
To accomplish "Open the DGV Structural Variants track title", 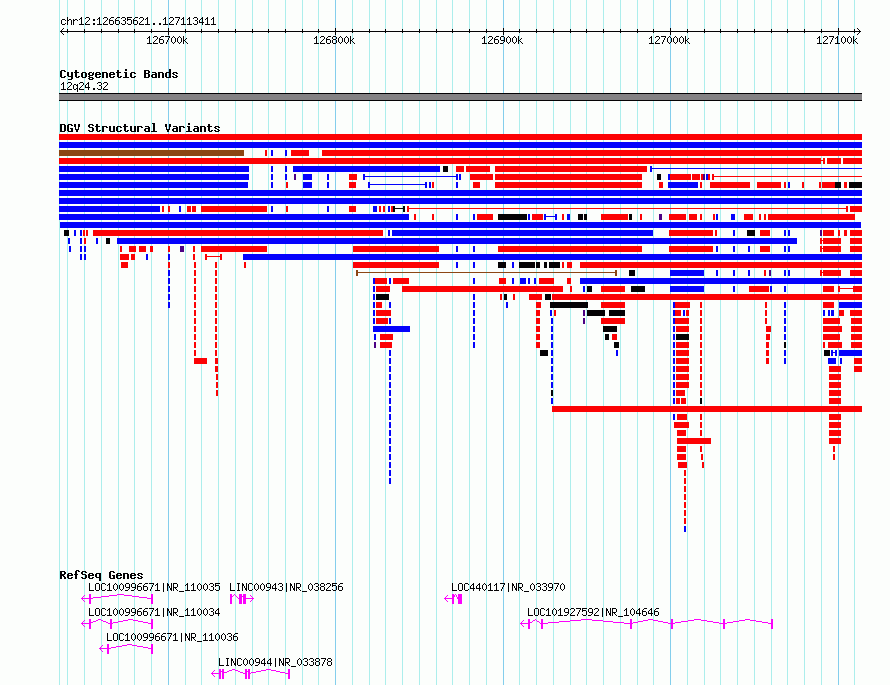I will pos(140,128).
